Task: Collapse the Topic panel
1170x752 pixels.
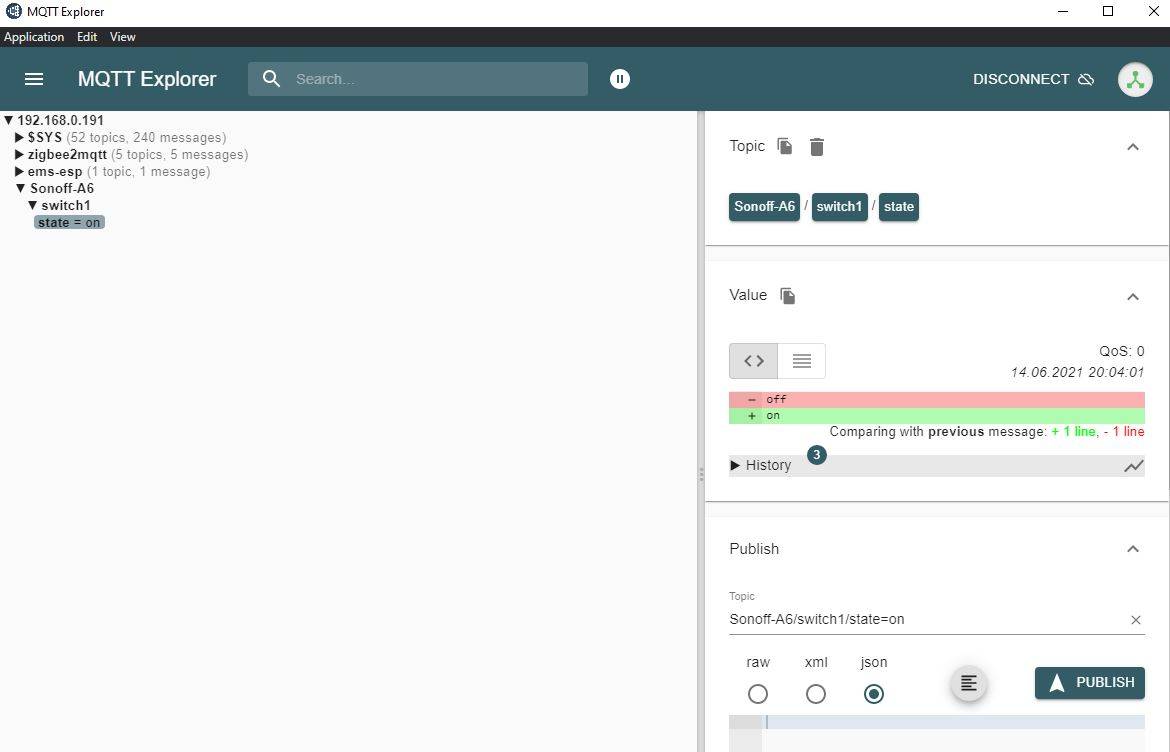Action: pos(1133,147)
